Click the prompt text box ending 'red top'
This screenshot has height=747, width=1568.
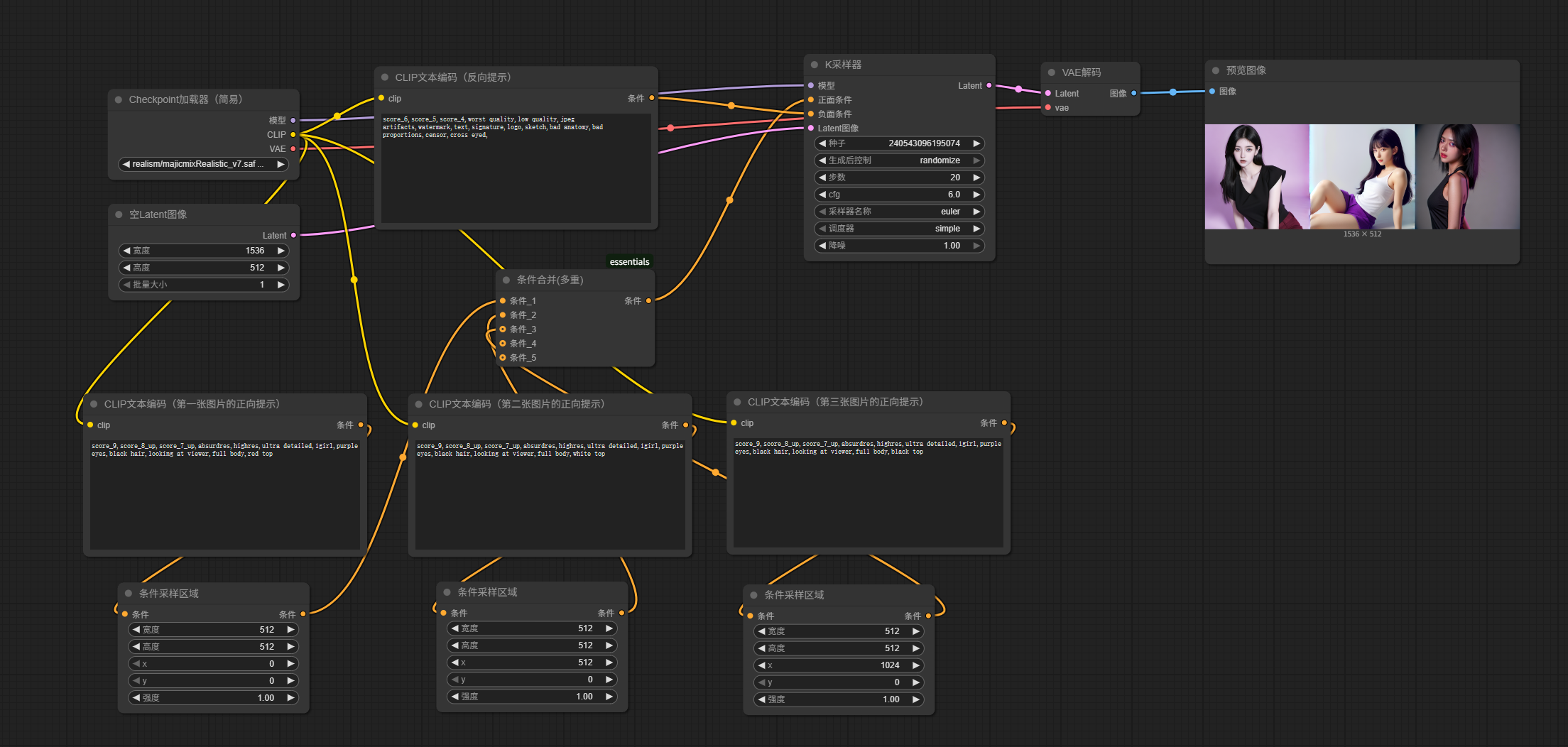click(225, 494)
